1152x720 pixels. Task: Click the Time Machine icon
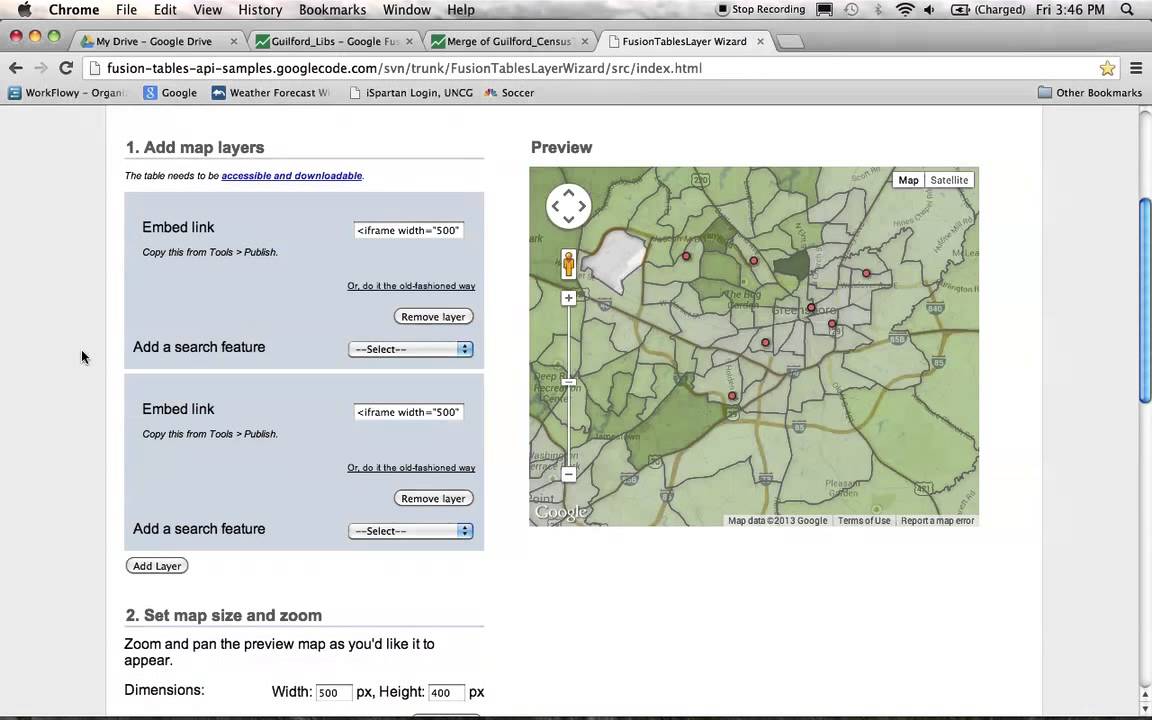pos(852,10)
